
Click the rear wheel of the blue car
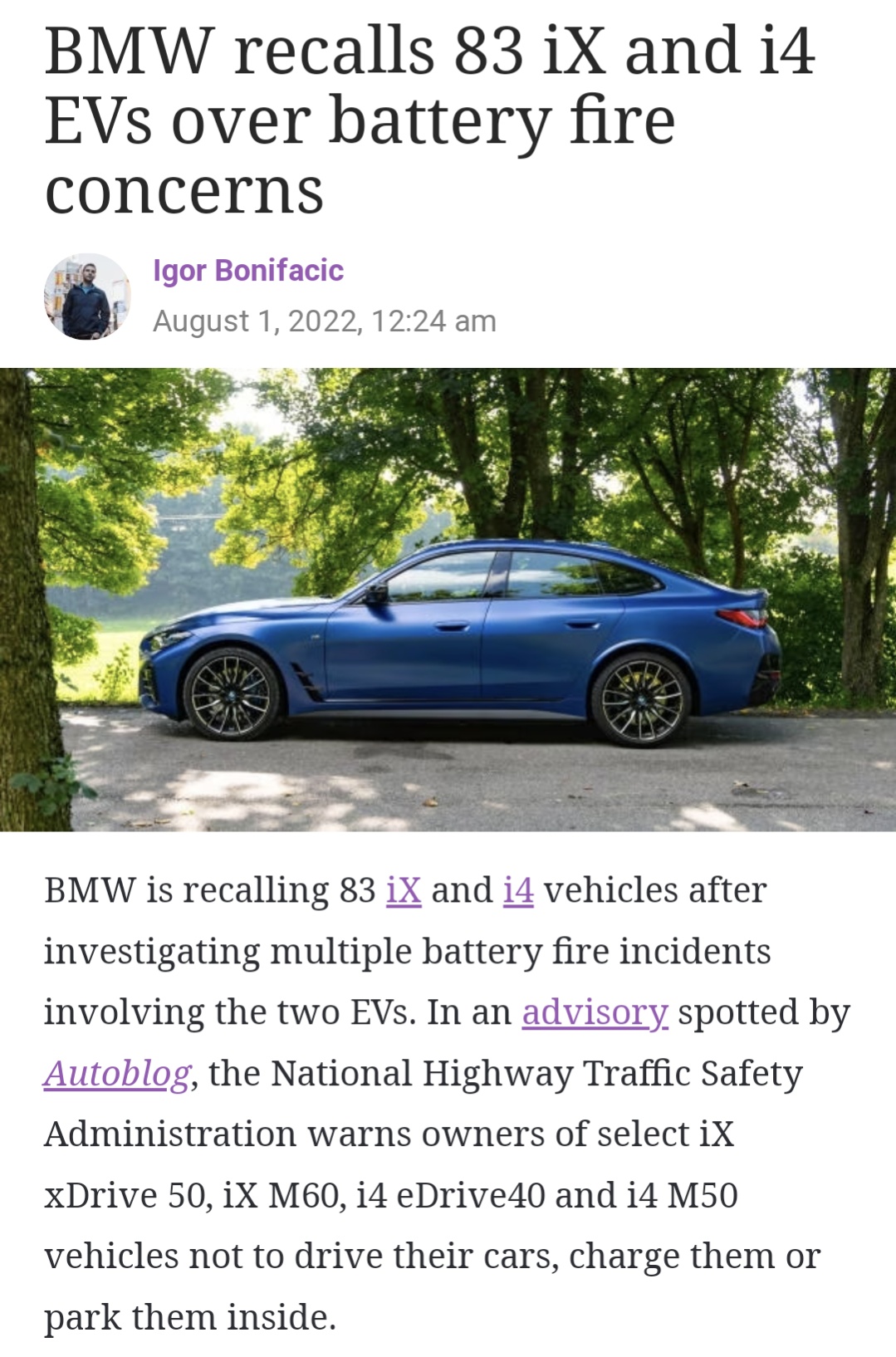tap(640, 699)
